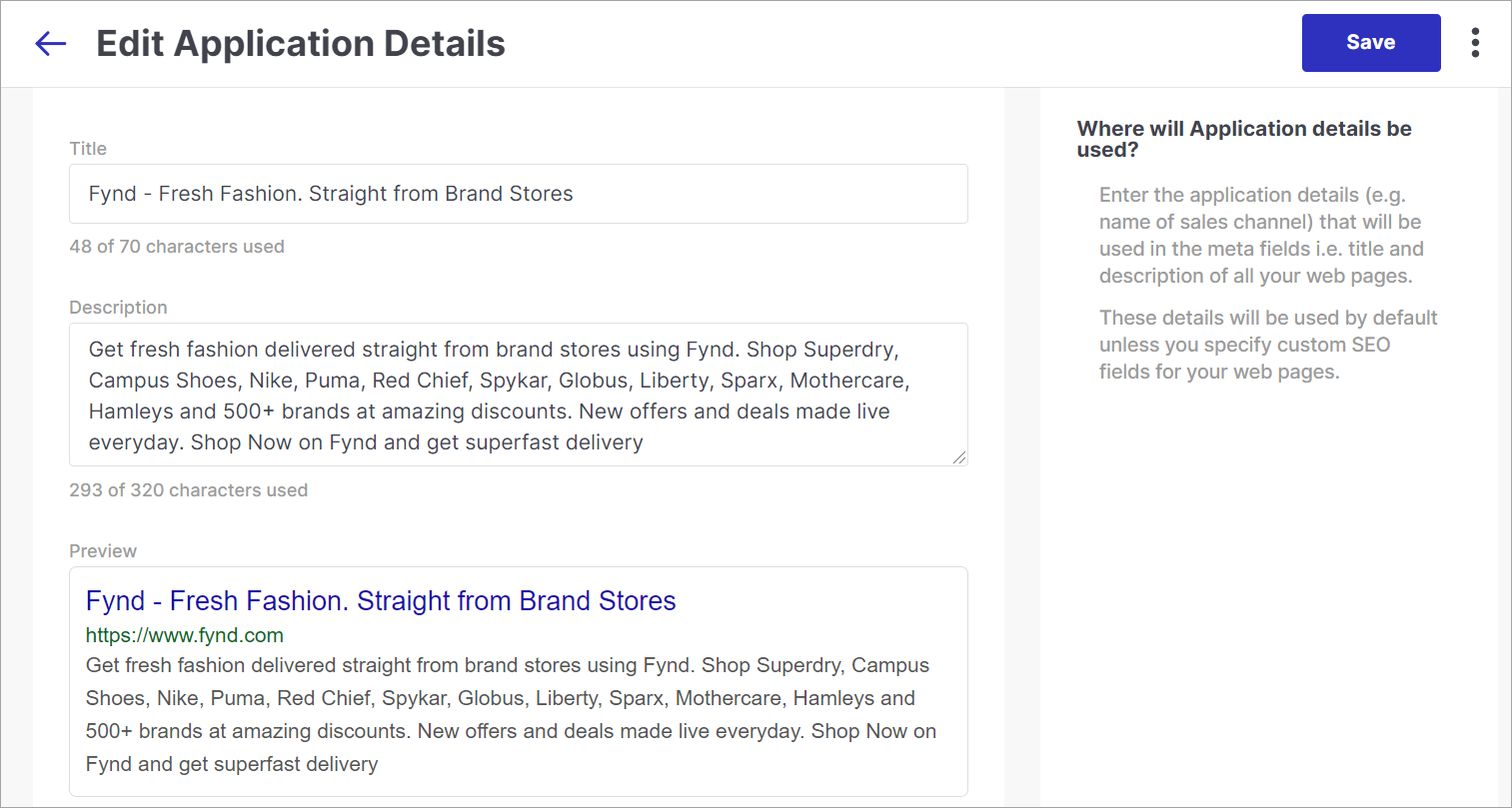Click the help text about custom SEO fields
The width and height of the screenshot is (1512, 808).
1268,345
